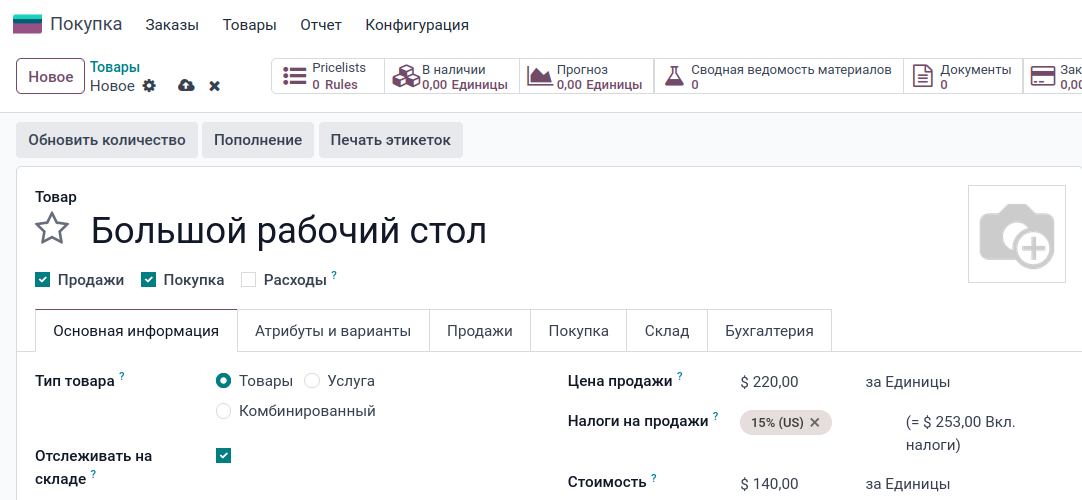Open the Pricelists rules stat button
The height and width of the screenshot is (500, 1082).
pyautogui.click(x=328, y=76)
